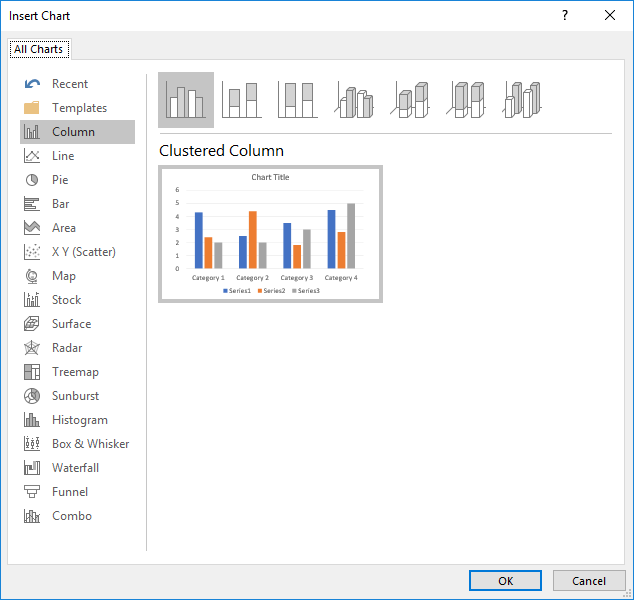This screenshot has height=600, width=634.
Task: Open the Help question mark icon
Action: [x=565, y=15]
